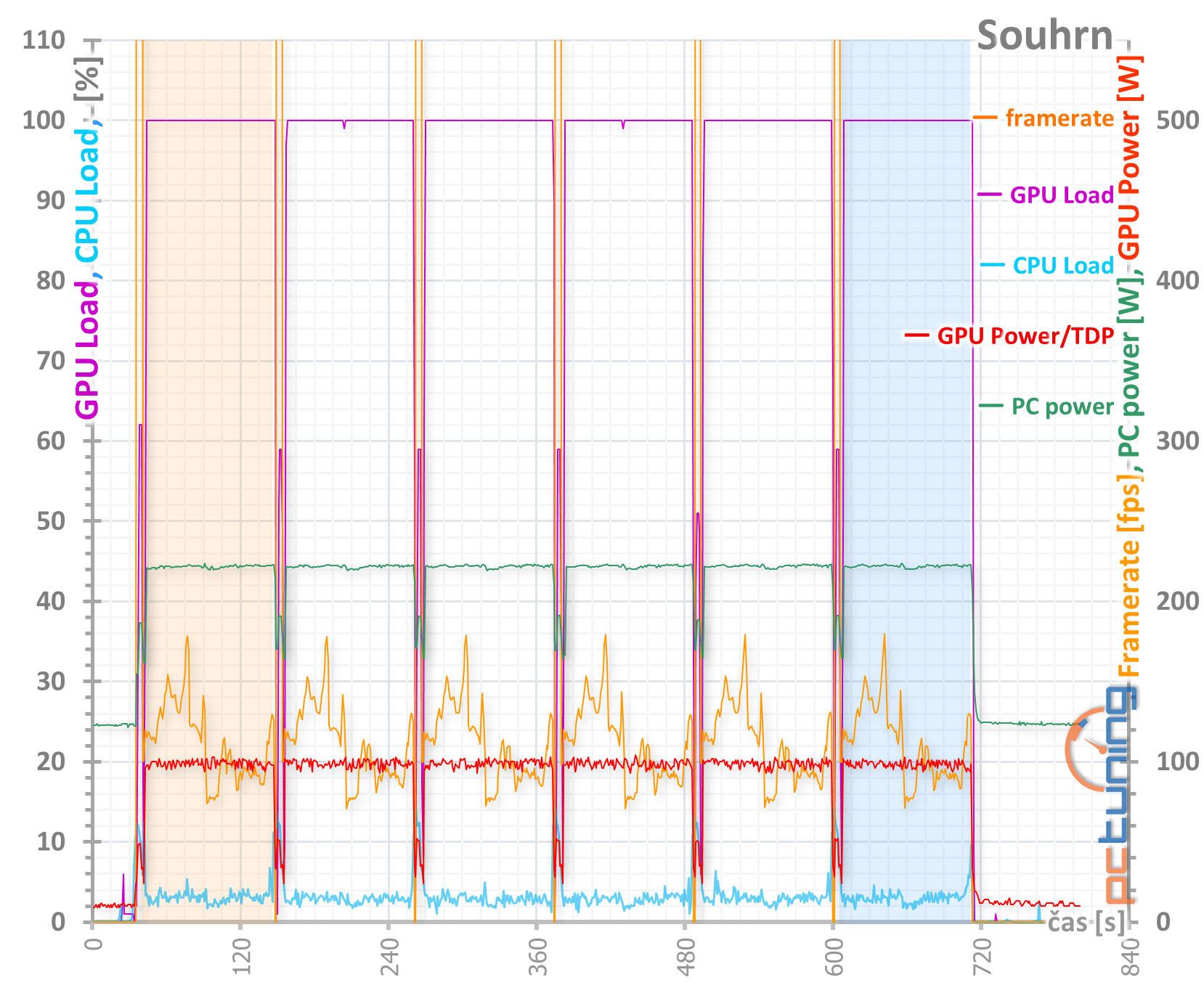
Task: Click the magenta GPU Load legend line marker
Action: point(989,195)
